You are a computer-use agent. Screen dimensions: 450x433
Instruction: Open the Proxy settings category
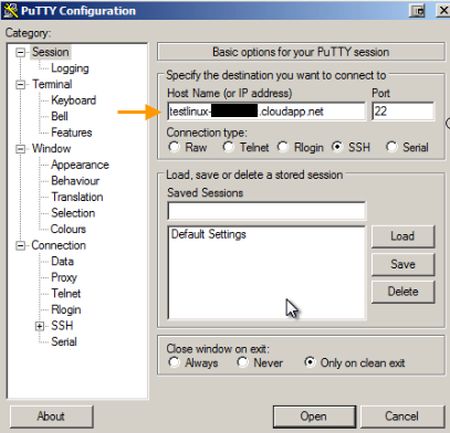64,277
